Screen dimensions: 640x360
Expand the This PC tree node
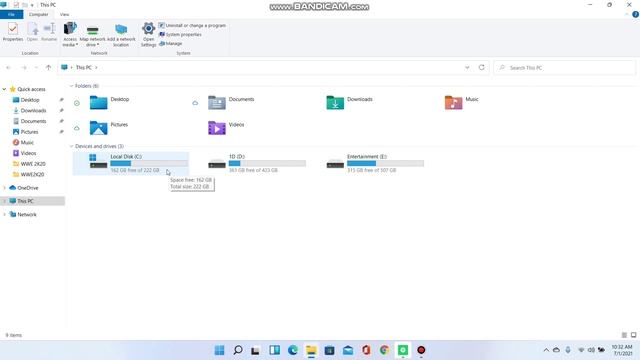point(4,201)
